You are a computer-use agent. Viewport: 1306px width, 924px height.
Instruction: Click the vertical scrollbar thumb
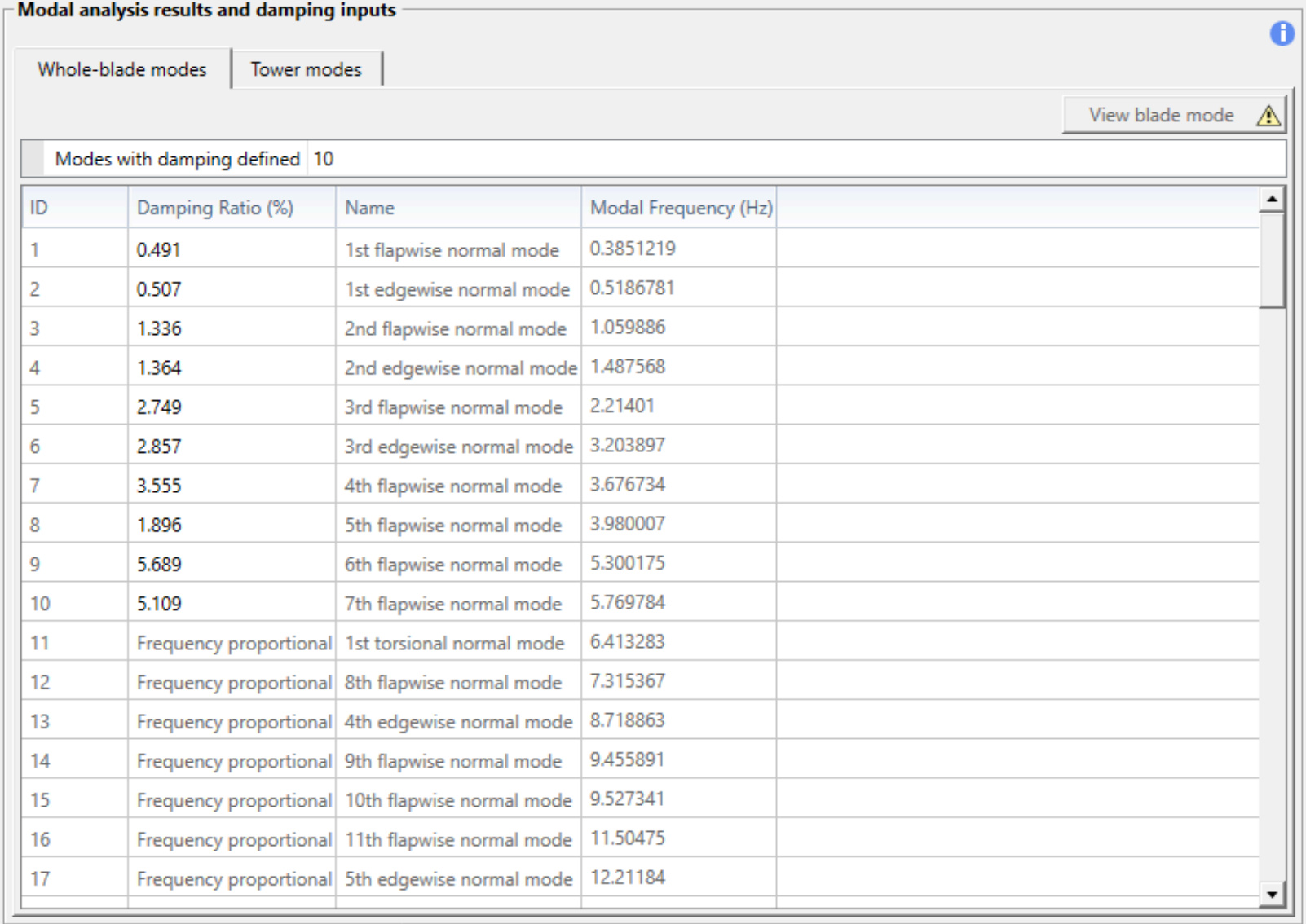click(1272, 259)
